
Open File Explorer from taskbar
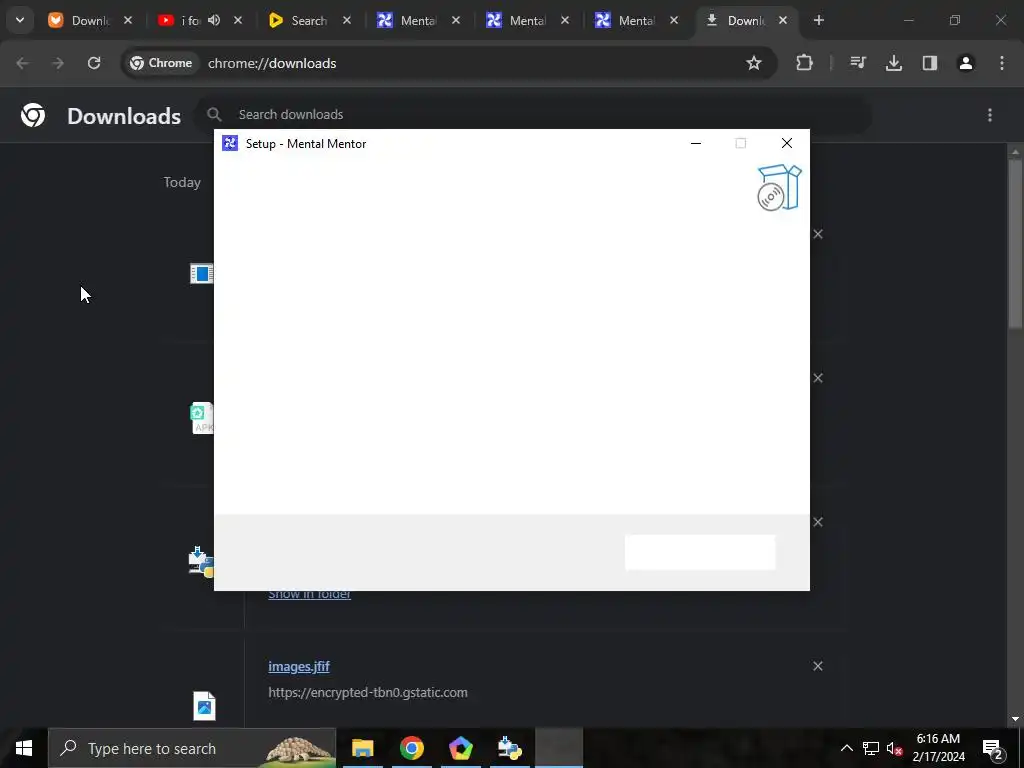[x=362, y=748]
